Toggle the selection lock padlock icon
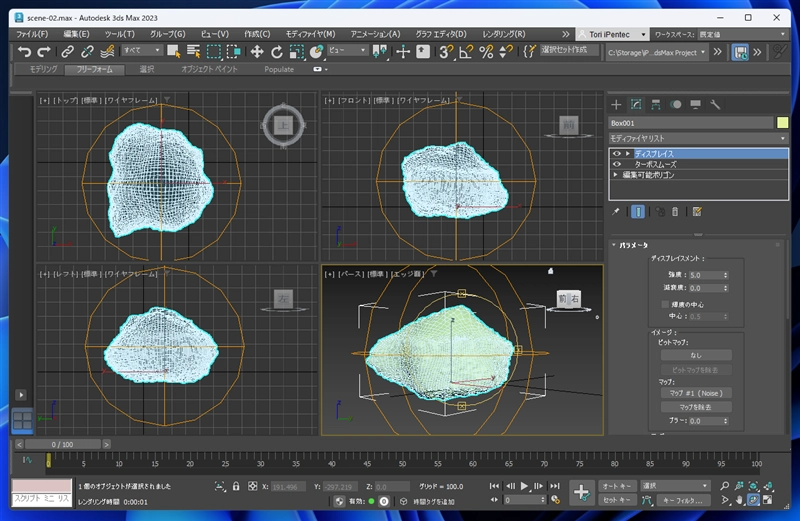The height and width of the screenshot is (521, 800). (236, 486)
